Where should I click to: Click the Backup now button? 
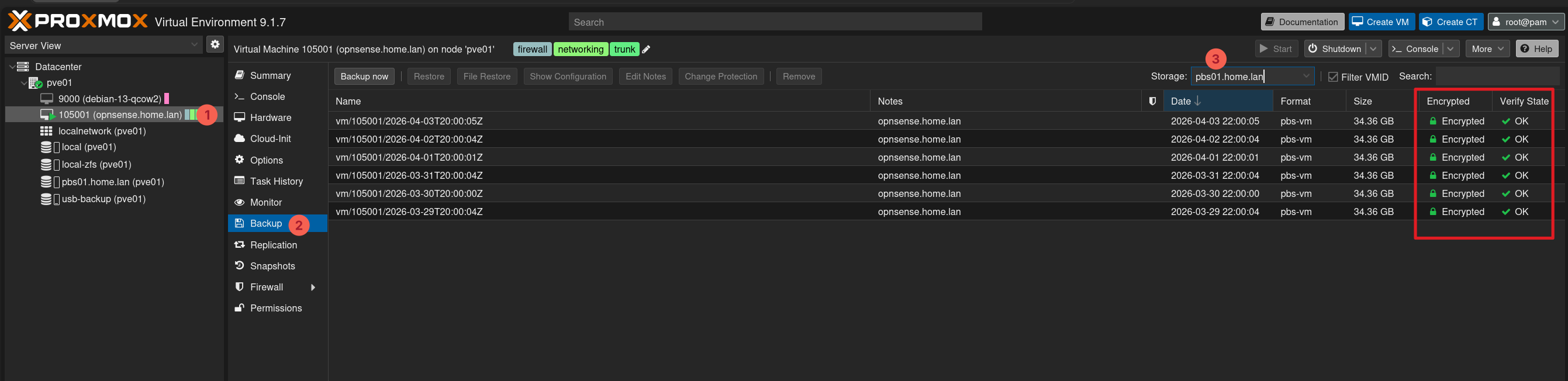point(364,77)
